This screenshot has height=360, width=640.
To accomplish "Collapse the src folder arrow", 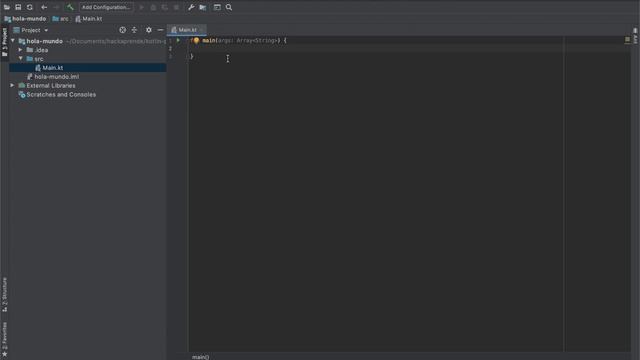I will [21, 59].
